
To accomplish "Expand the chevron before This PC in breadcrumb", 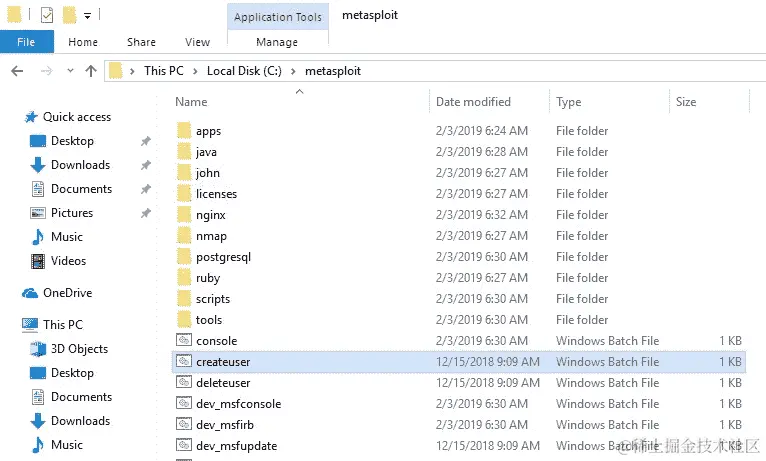I will tap(132, 71).
